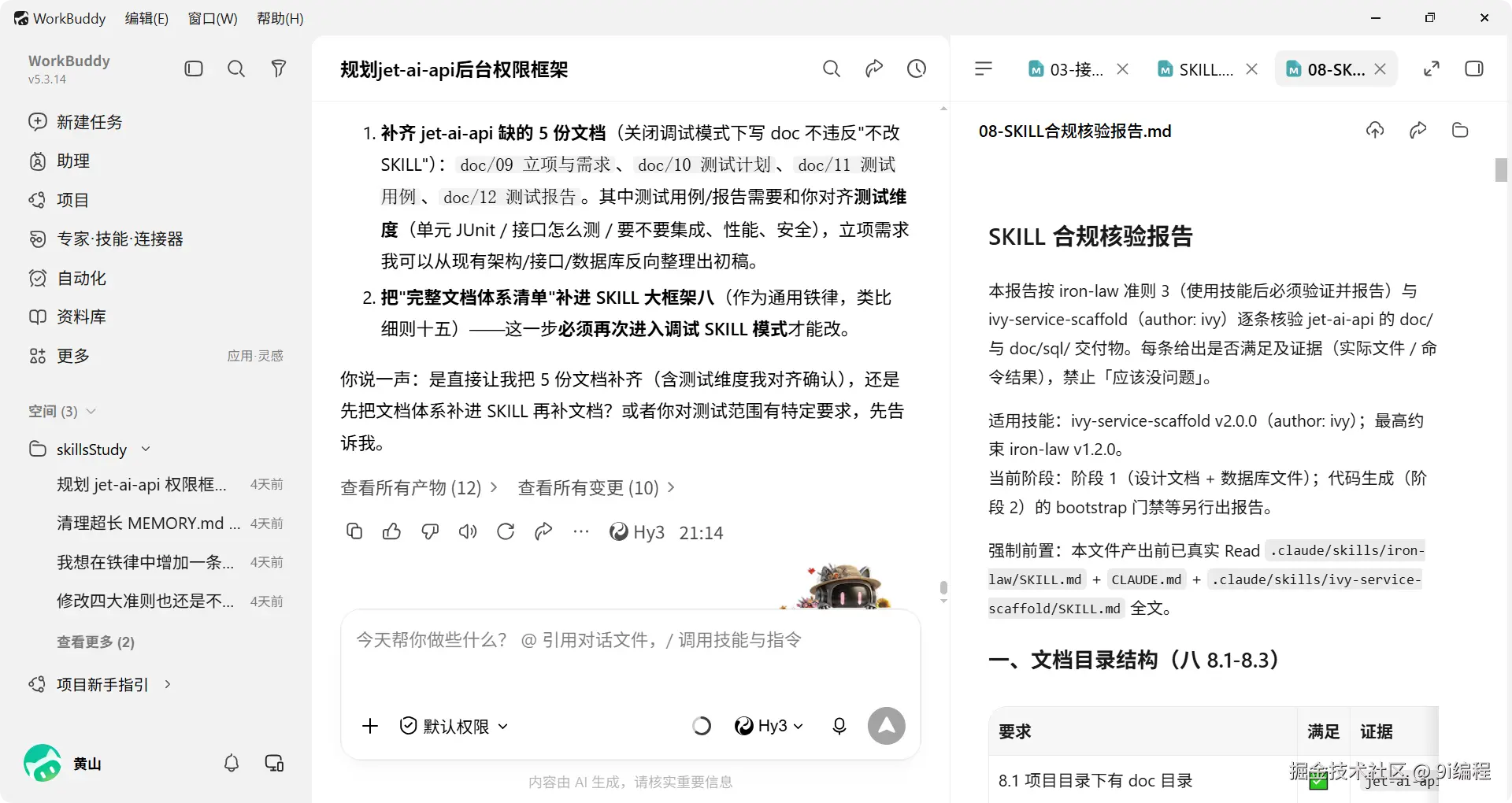Open file location folder icon
This screenshot has height=803, width=1512.
coord(1460,130)
